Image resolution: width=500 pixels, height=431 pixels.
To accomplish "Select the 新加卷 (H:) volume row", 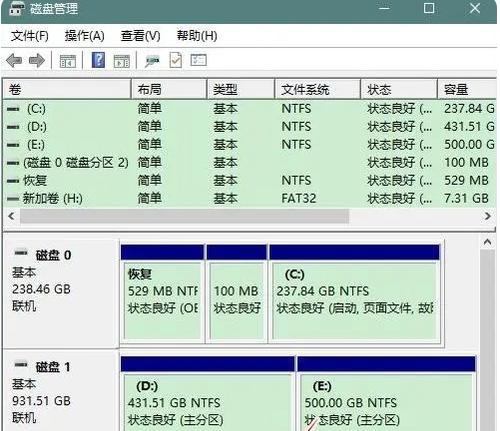I will tap(249, 199).
